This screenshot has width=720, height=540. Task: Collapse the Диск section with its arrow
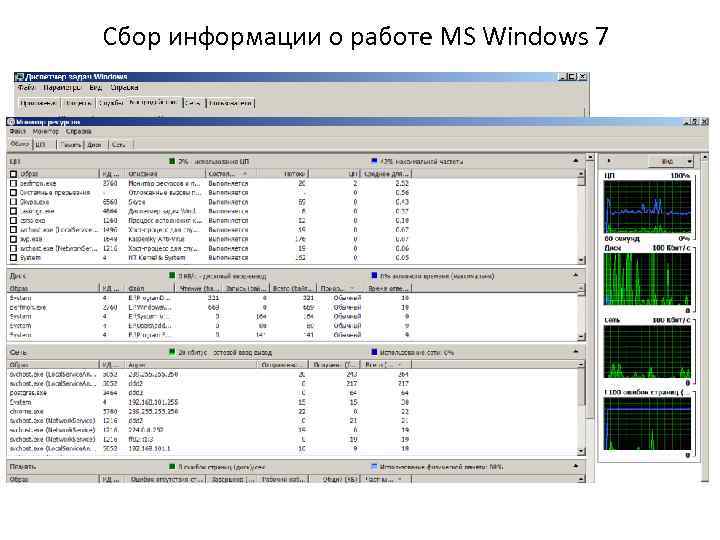[x=576, y=275]
